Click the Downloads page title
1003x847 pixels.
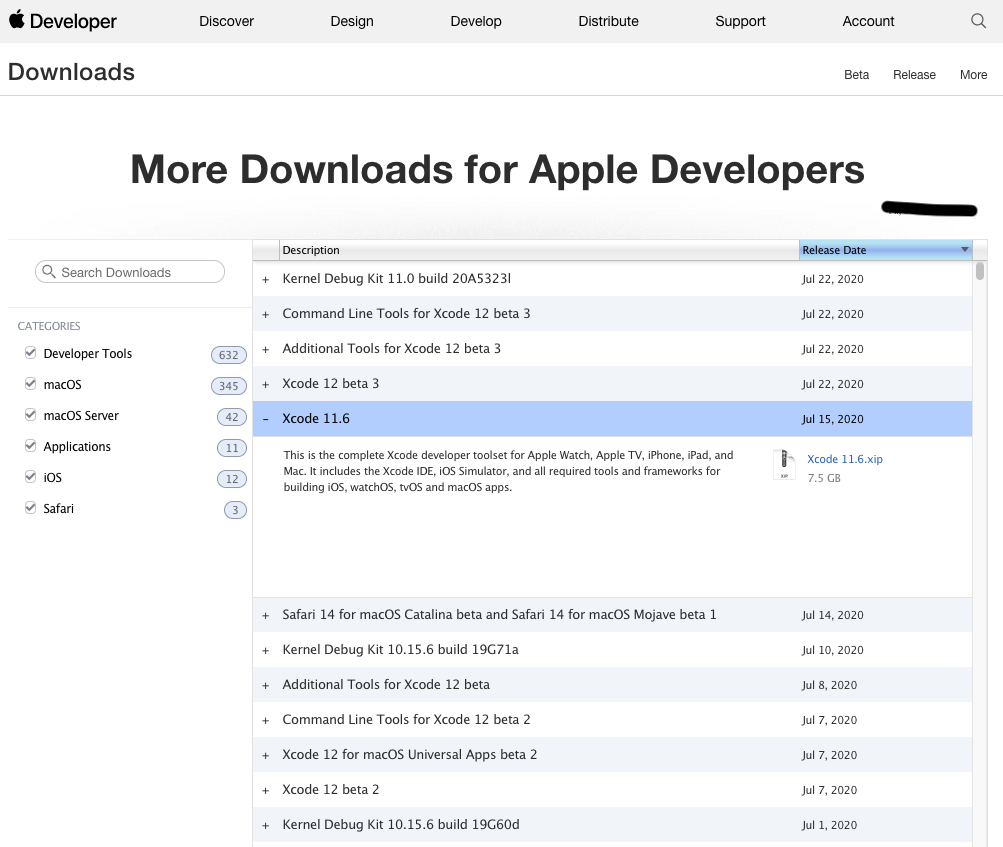tap(72, 72)
